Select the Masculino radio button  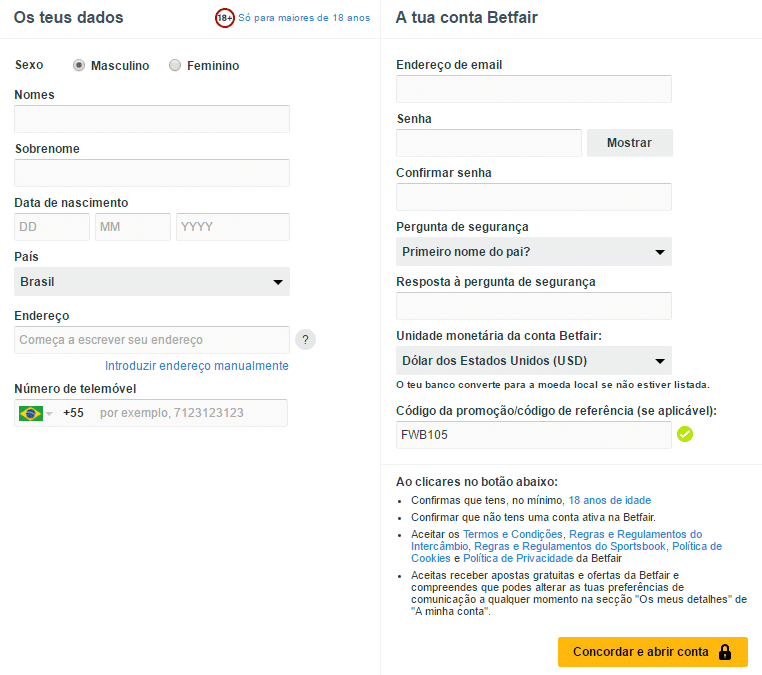79,65
